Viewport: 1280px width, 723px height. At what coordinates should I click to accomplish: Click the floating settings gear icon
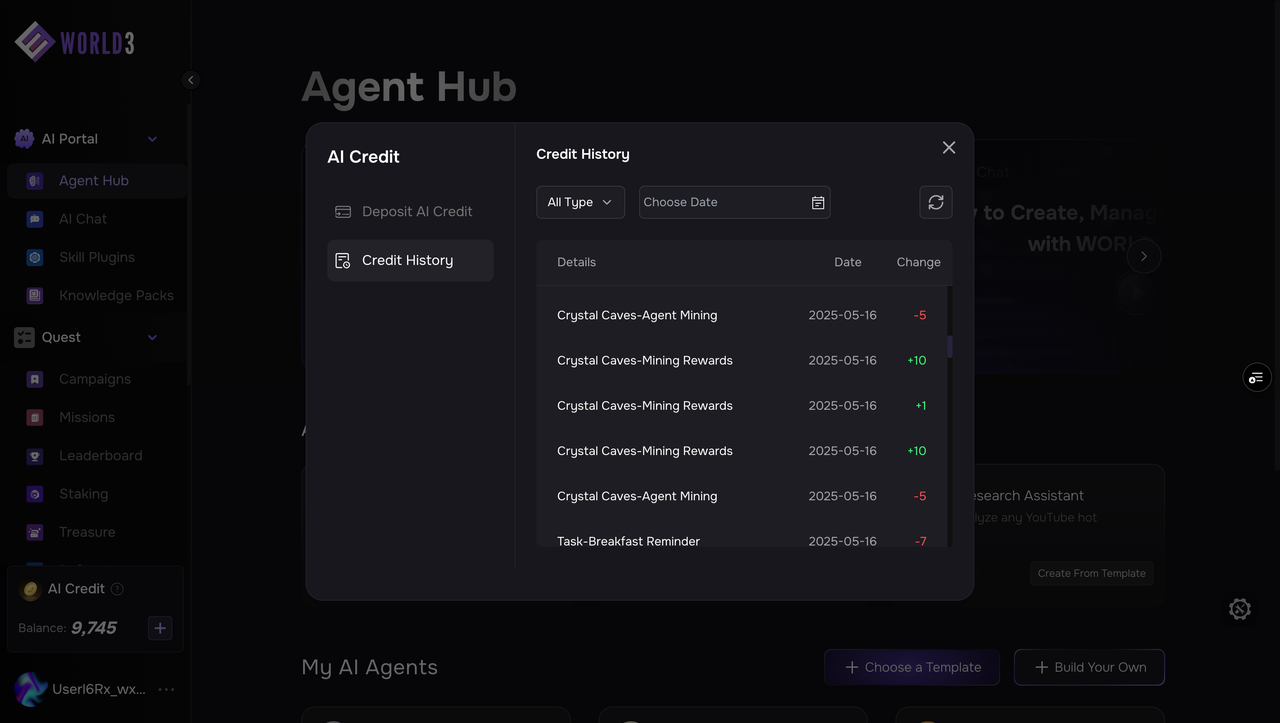1240,609
